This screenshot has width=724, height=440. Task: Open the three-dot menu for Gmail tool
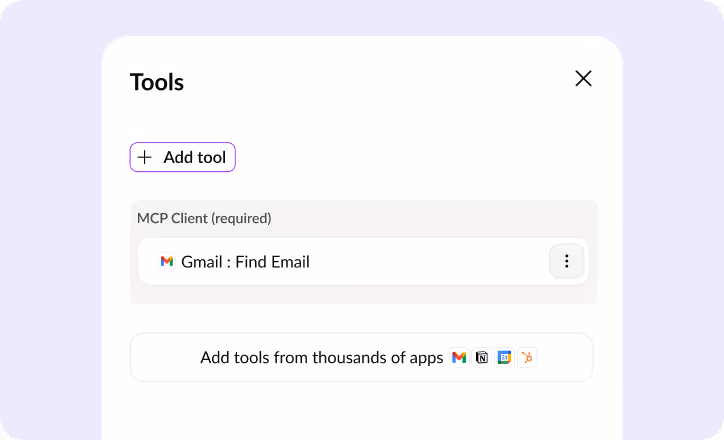[x=567, y=261]
